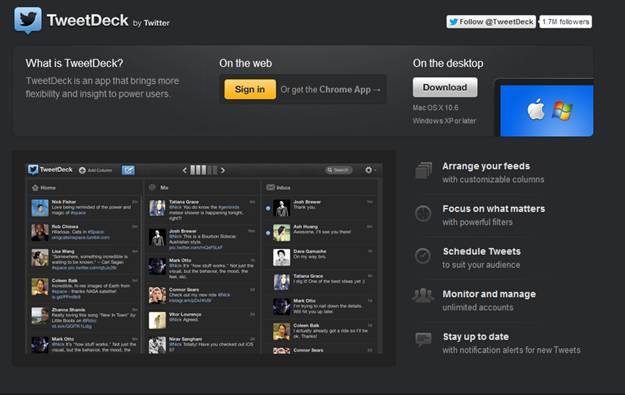Click Vitor Lourenço's avatar in Me column
The height and width of the screenshot is (395, 625).
coord(157,320)
